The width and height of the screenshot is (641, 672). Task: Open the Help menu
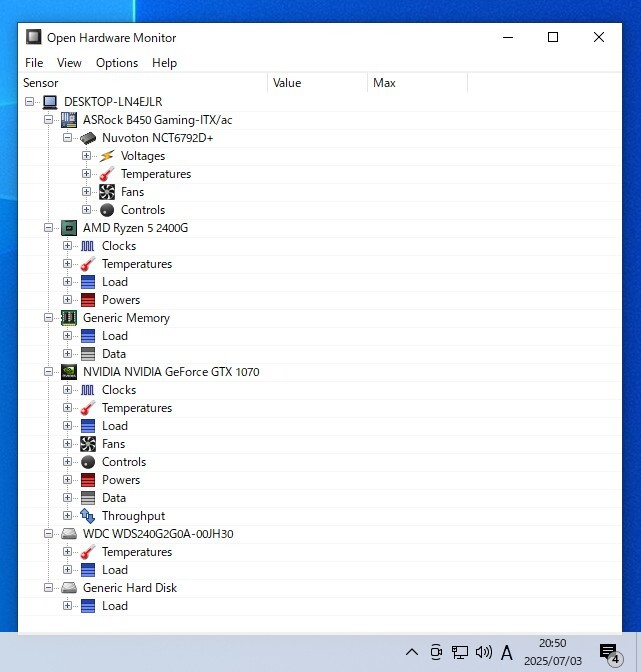(x=164, y=63)
